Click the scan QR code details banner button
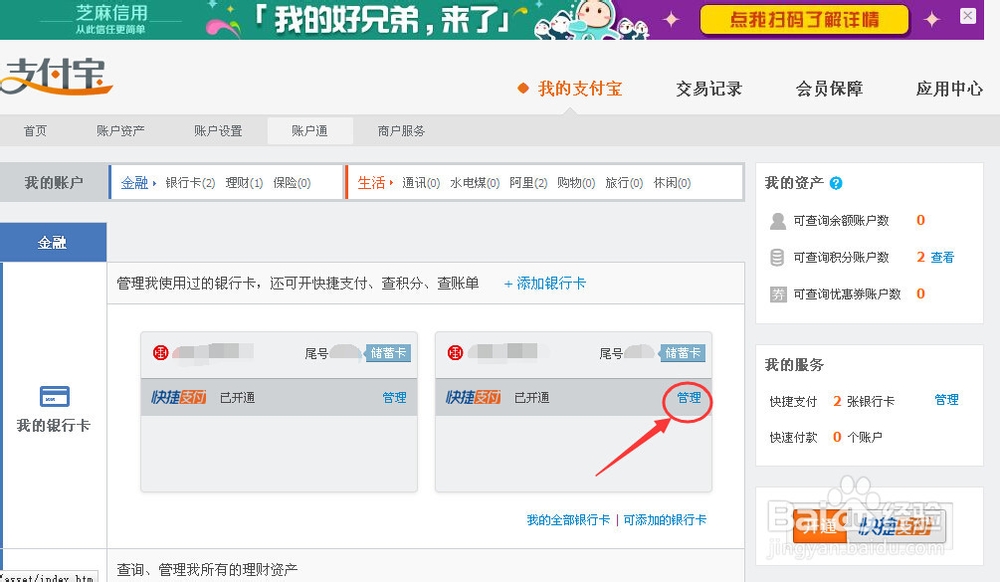Screen dimensions: 1000x582 click(x=804, y=20)
